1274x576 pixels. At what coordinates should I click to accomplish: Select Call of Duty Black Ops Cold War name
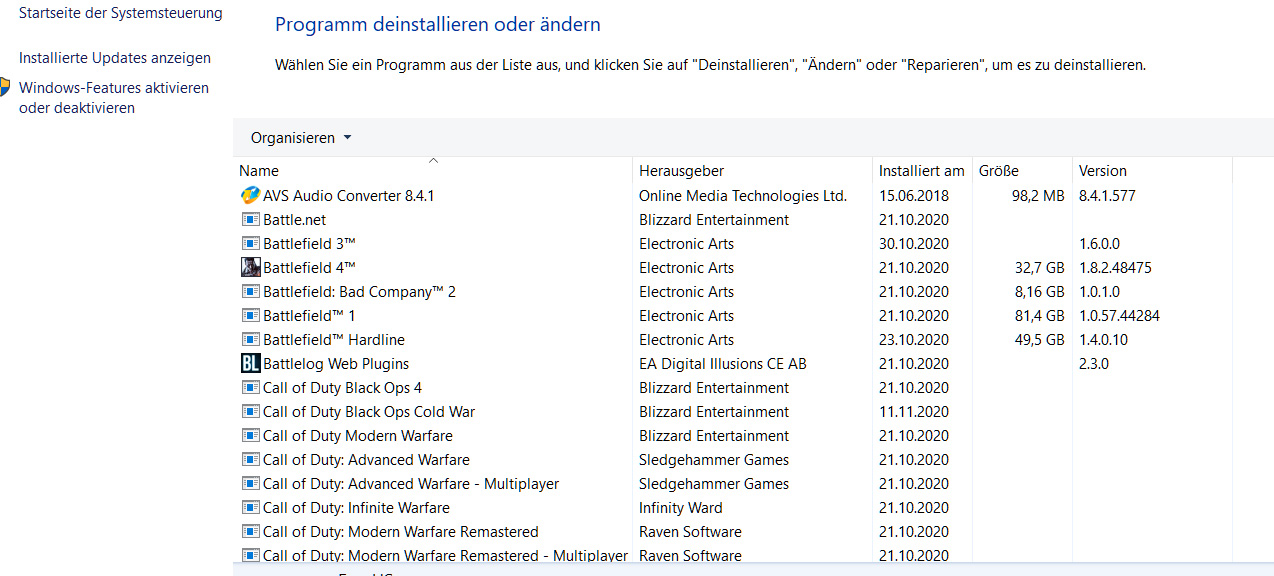pos(369,412)
